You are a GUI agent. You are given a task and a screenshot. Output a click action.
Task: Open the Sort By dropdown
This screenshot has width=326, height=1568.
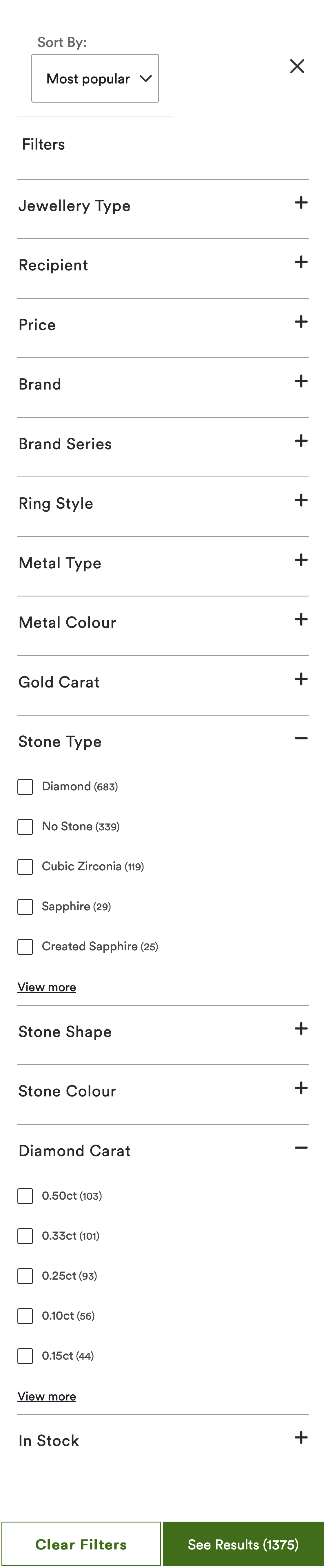coord(95,79)
